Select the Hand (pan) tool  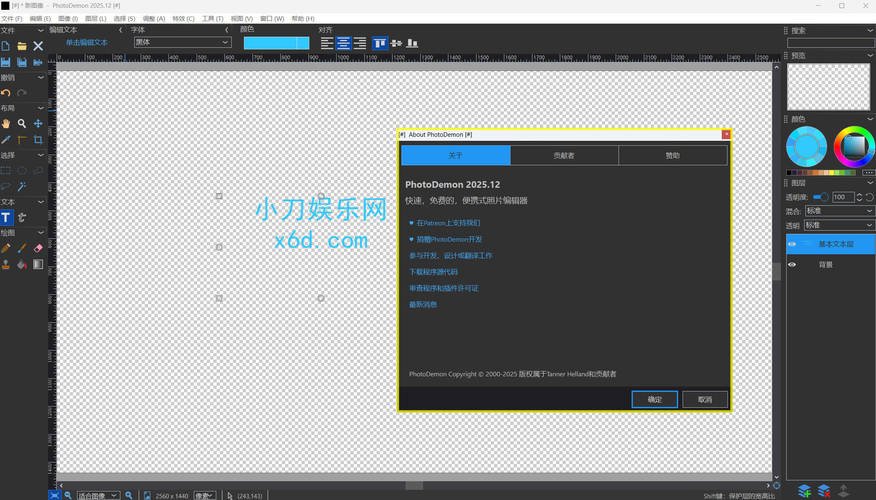click(x=6, y=123)
